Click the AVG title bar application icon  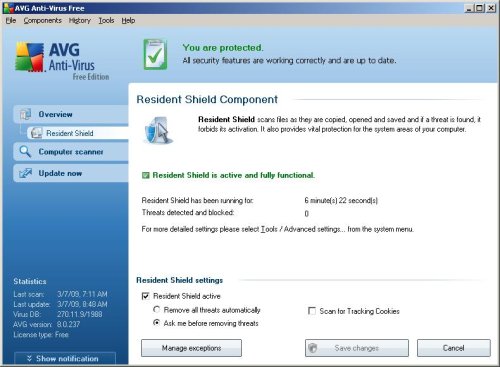[x=8, y=8]
